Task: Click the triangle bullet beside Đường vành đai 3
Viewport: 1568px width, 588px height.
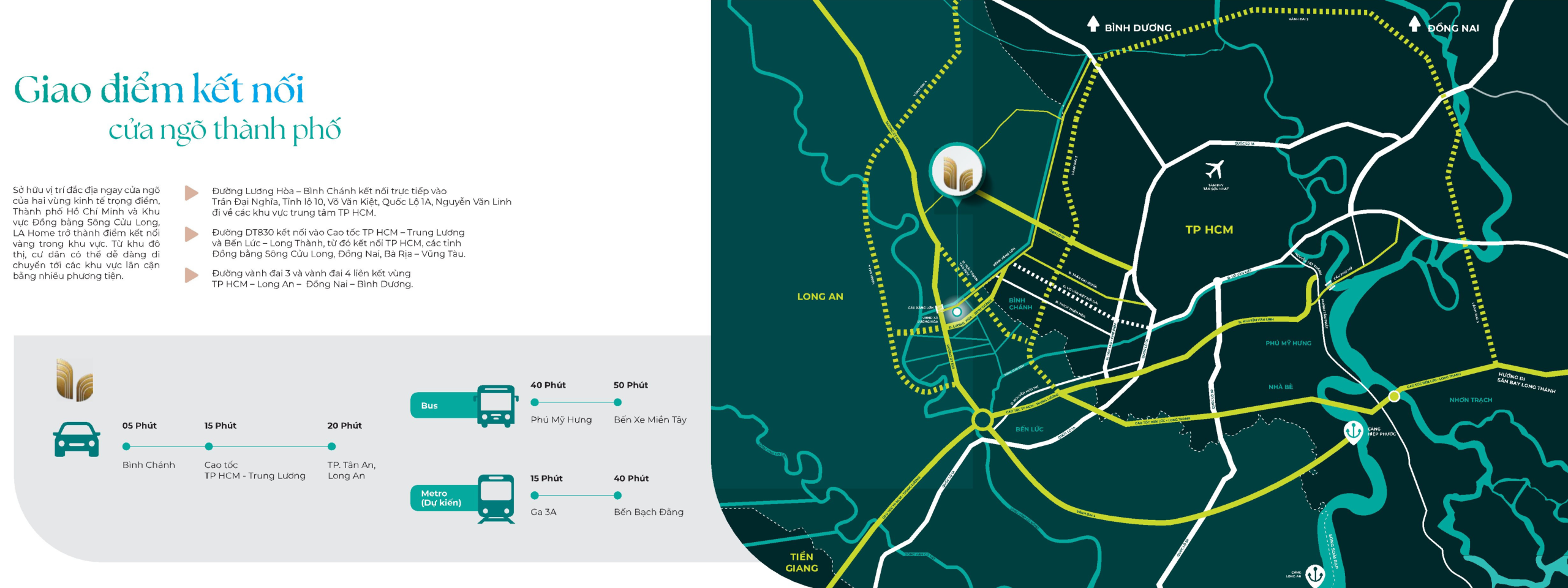Action: click(x=192, y=275)
